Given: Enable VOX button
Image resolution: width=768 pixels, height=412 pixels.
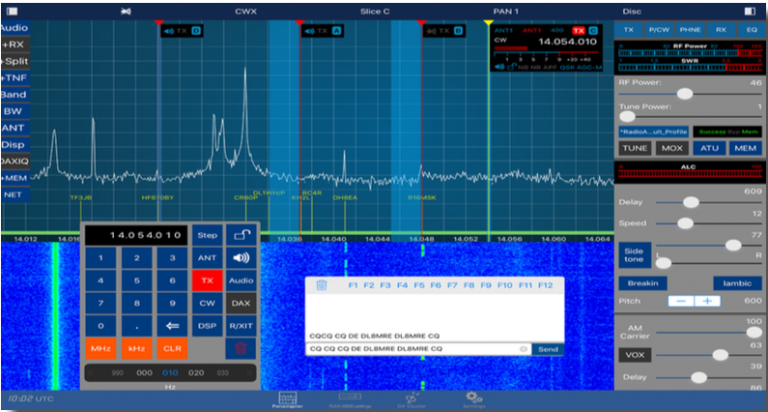Looking at the screenshot, I should pos(635,355).
